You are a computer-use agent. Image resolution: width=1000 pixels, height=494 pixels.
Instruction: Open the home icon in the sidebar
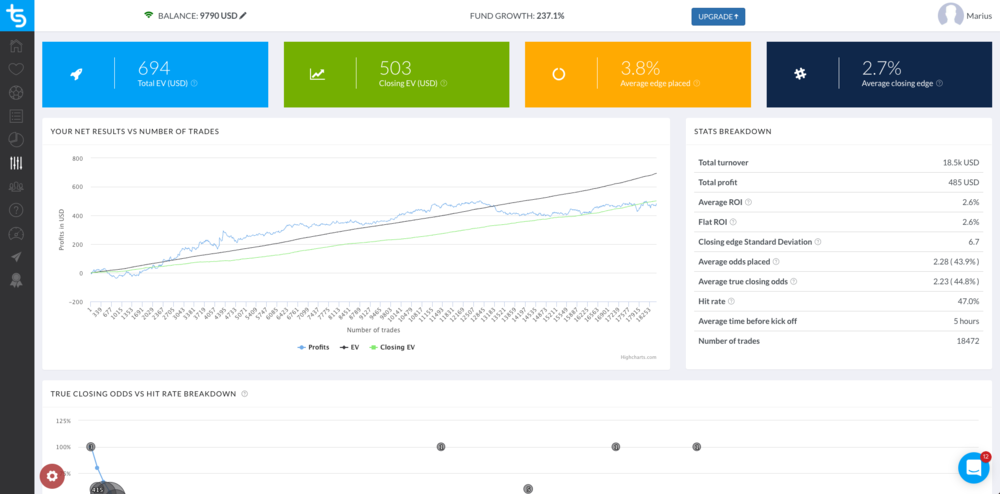click(17, 46)
